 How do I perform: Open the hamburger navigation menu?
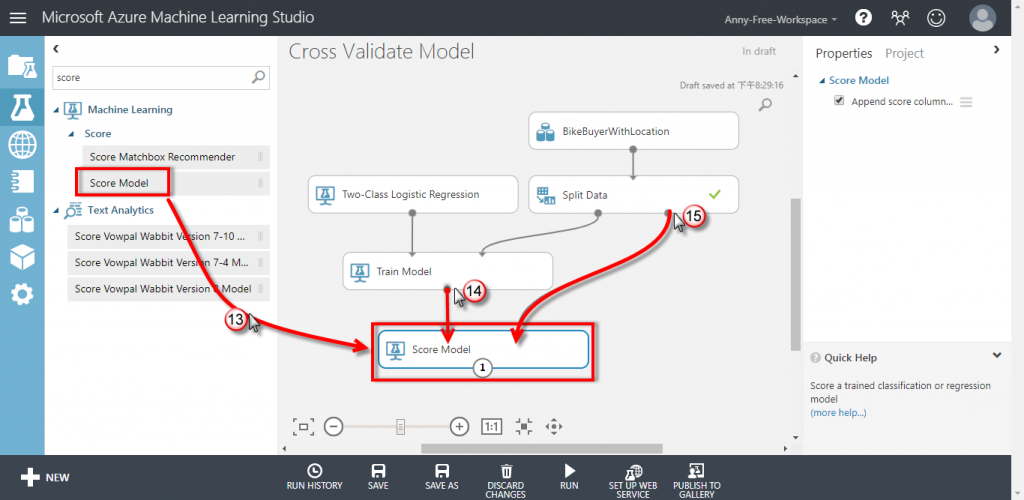[x=18, y=18]
